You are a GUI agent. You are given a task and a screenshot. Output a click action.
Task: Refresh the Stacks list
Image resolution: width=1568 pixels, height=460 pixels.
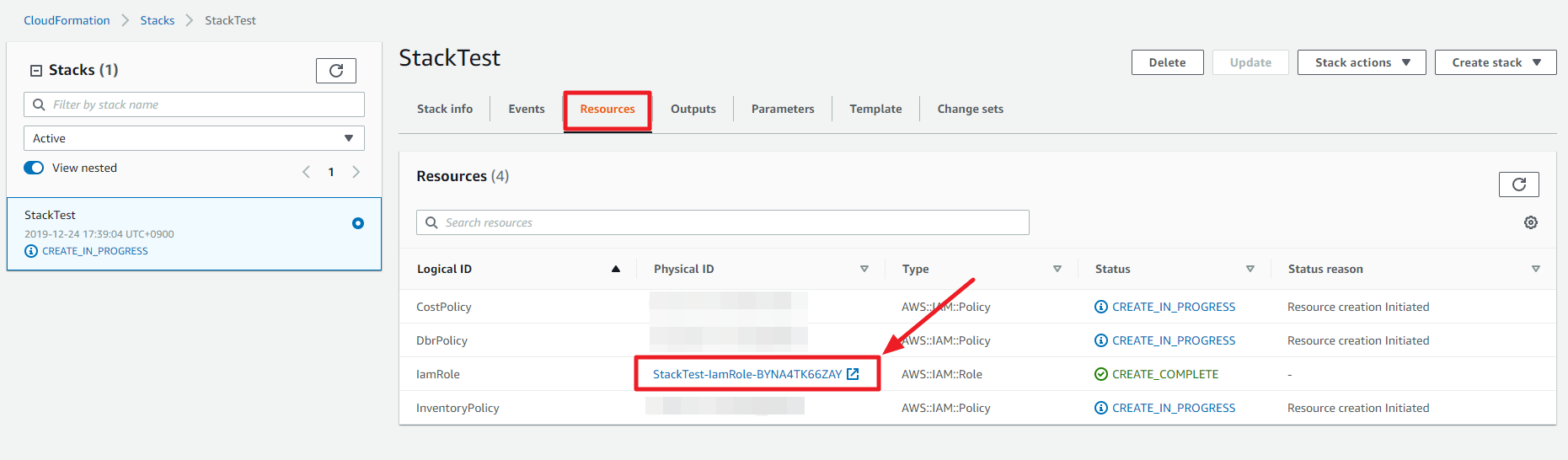(x=335, y=71)
